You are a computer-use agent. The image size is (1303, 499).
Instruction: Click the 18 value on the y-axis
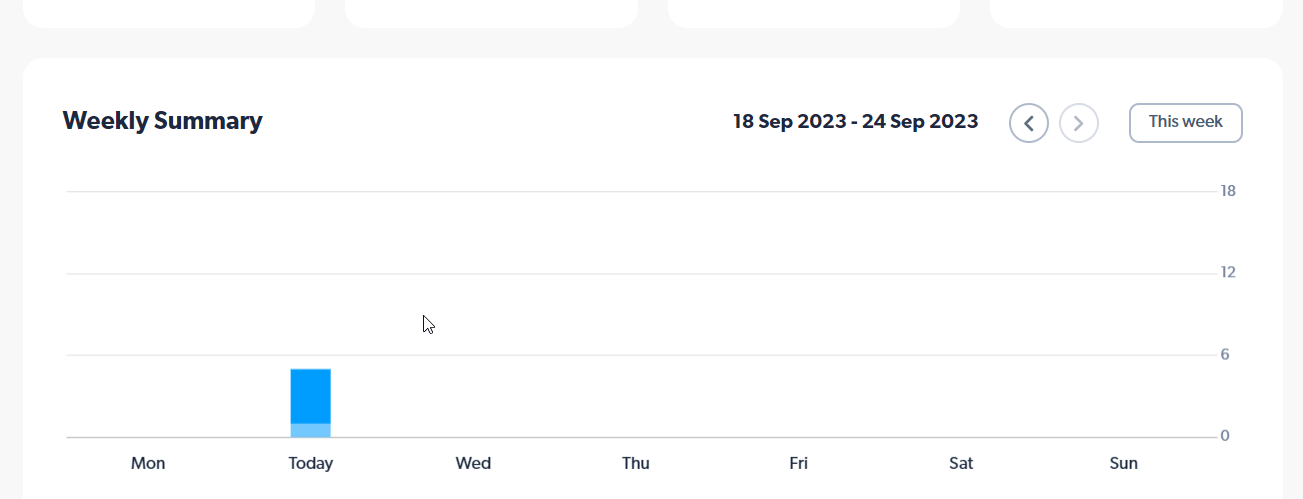click(x=1228, y=191)
